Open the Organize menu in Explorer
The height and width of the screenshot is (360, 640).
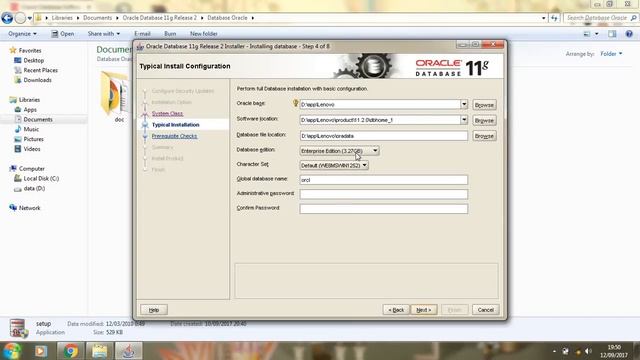(22, 33)
